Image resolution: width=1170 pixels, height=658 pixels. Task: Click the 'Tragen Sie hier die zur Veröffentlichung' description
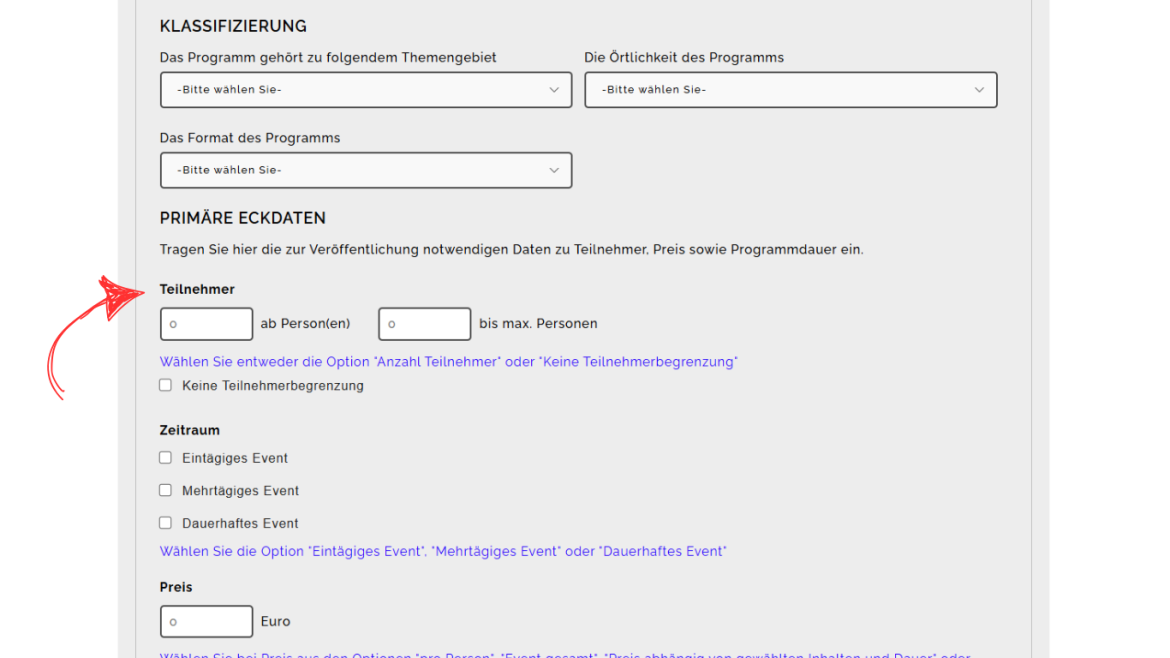click(511, 250)
